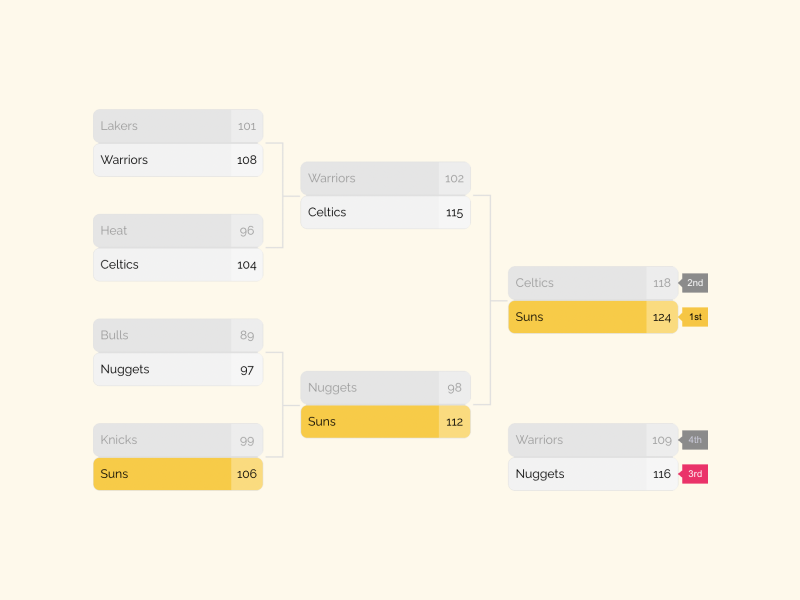The width and height of the screenshot is (800, 600).
Task: Select Lakers in the first round
Action: tap(165, 126)
